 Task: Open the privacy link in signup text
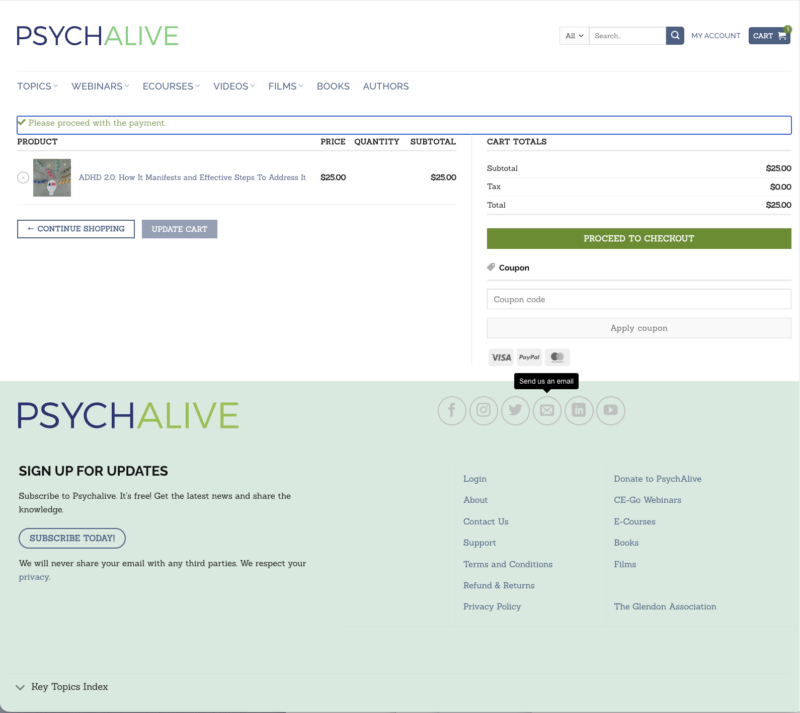click(x=34, y=577)
